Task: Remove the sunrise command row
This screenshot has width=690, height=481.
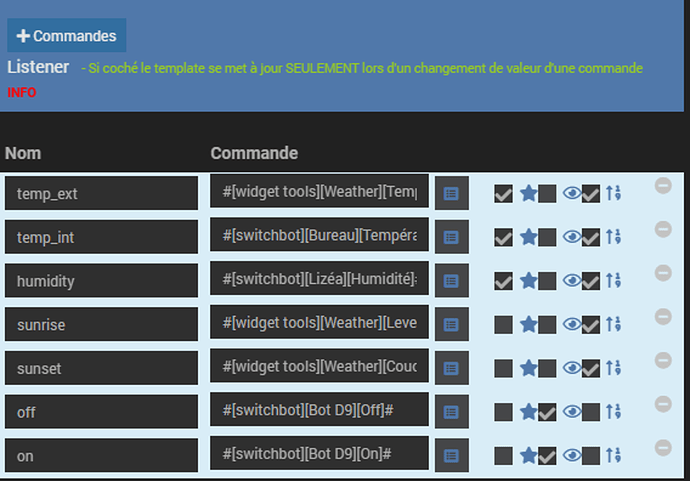Action: coord(663,316)
